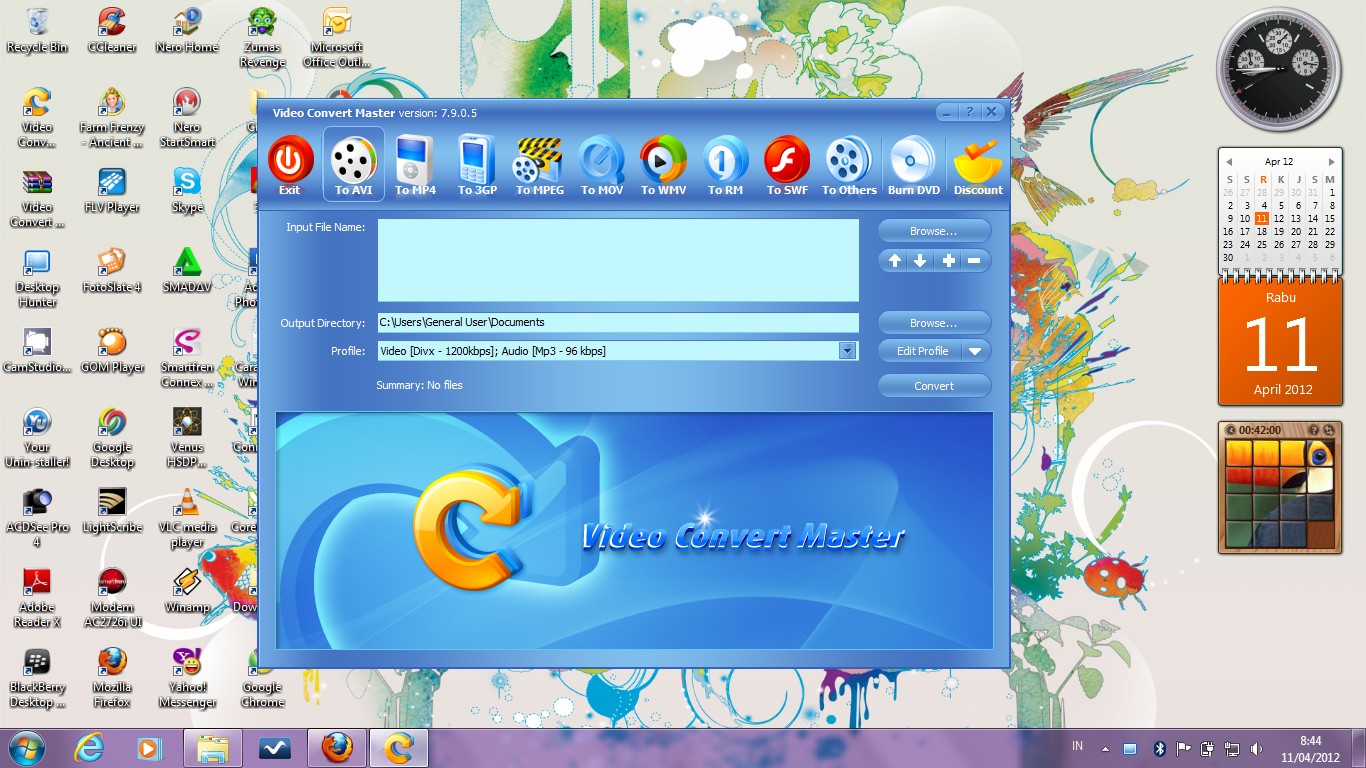Select the To RM conversion format
The width and height of the screenshot is (1366, 768).
point(724,165)
